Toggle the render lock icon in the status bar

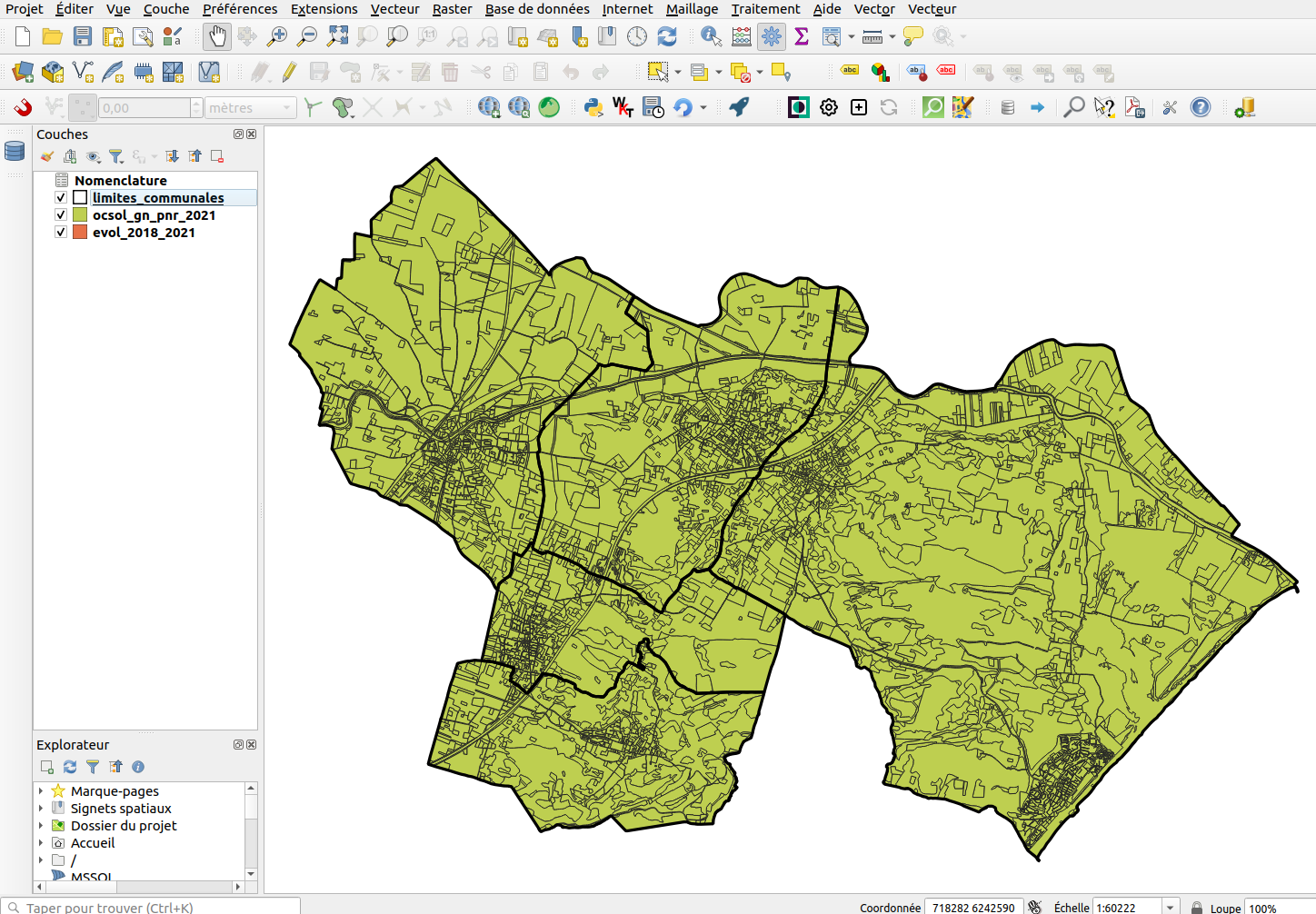(1197, 908)
